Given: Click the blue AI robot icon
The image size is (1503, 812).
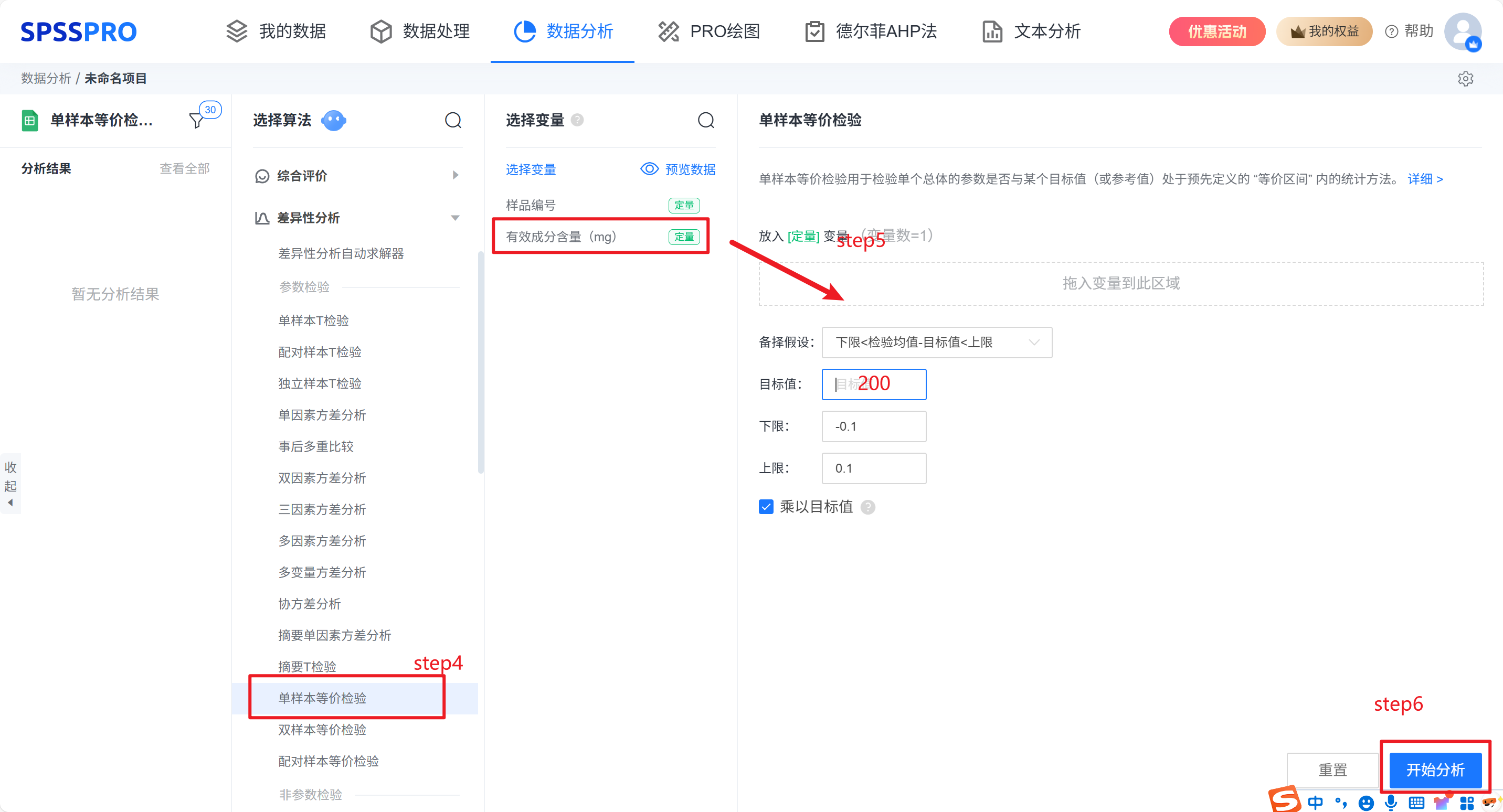Looking at the screenshot, I should click(x=333, y=120).
